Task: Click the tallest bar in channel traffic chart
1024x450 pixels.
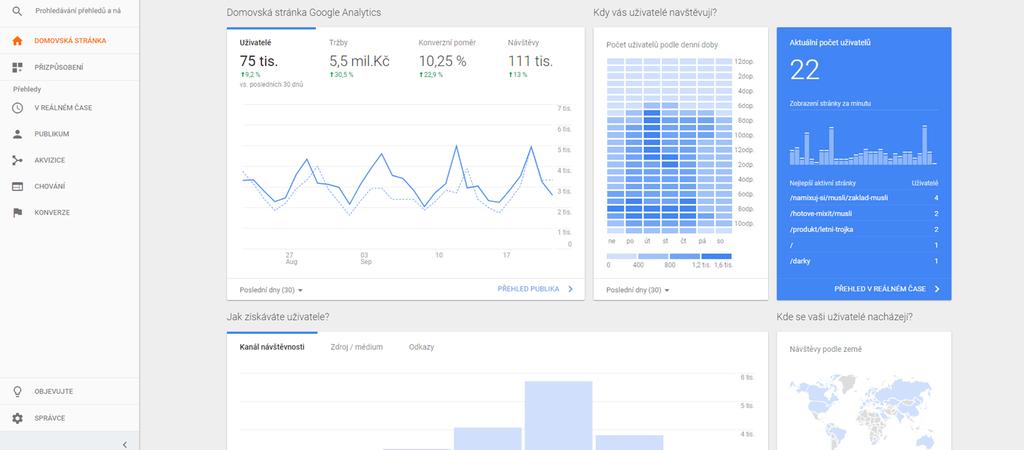Action: [558, 415]
